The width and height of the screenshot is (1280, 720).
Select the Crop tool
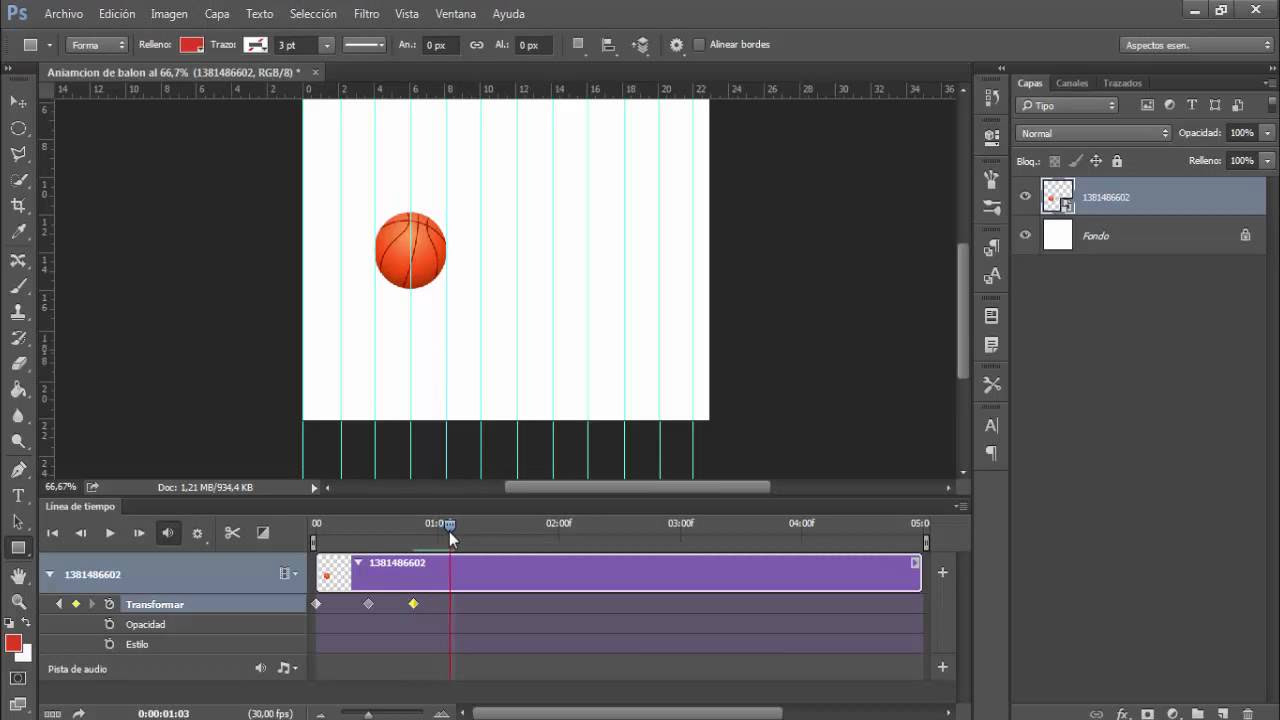pyautogui.click(x=18, y=206)
